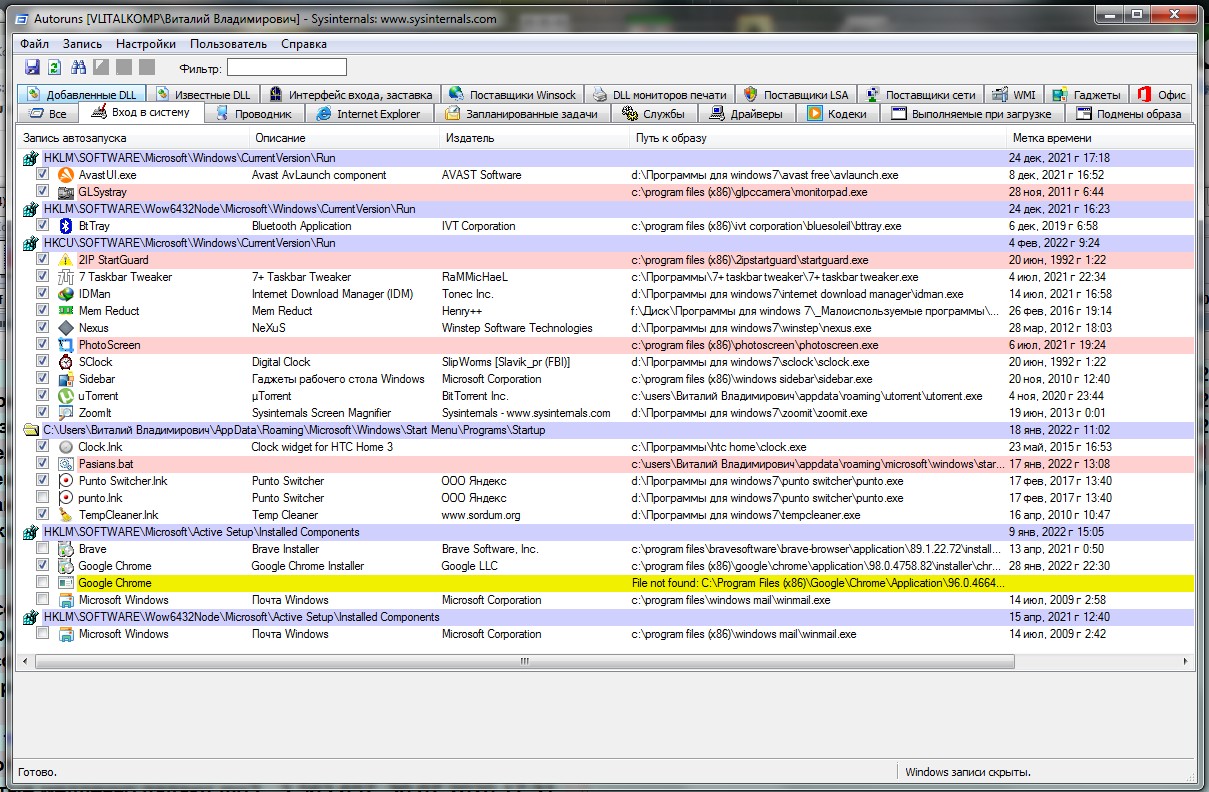Image resolution: width=1209 pixels, height=792 pixels.
Task: Open the Настройки menu
Action: coord(146,44)
